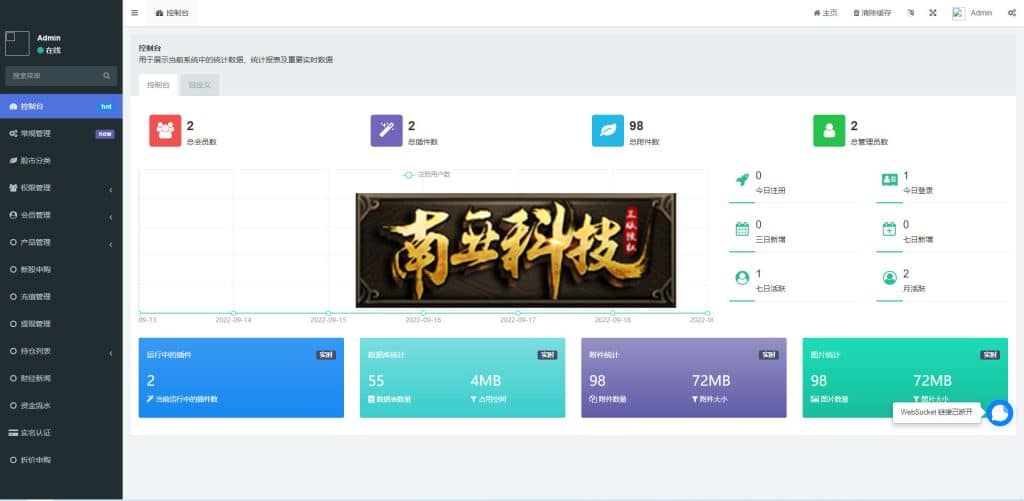The height and width of the screenshot is (501, 1024).
Task: Click the green 总管理员数 user icon
Action: point(829,131)
